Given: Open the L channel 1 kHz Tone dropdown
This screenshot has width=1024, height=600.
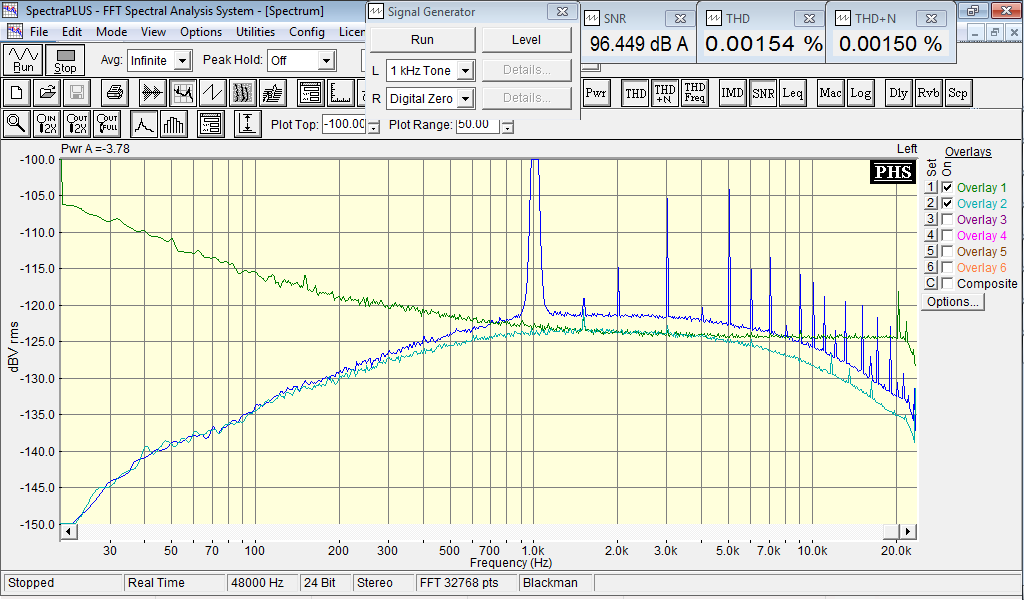Looking at the screenshot, I should (x=465, y=71).
